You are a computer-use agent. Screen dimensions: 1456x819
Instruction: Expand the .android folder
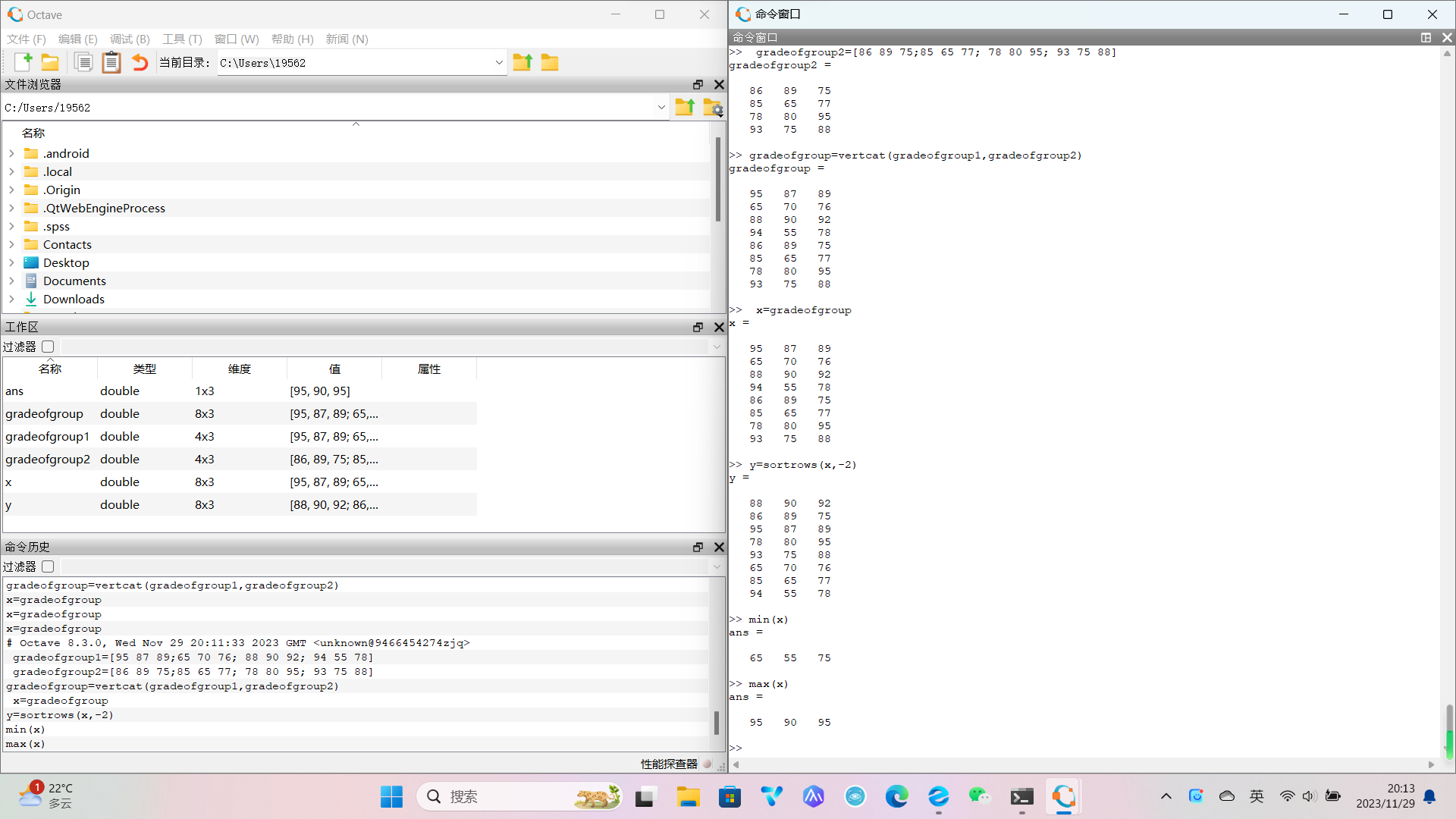(x=11, y=153)
